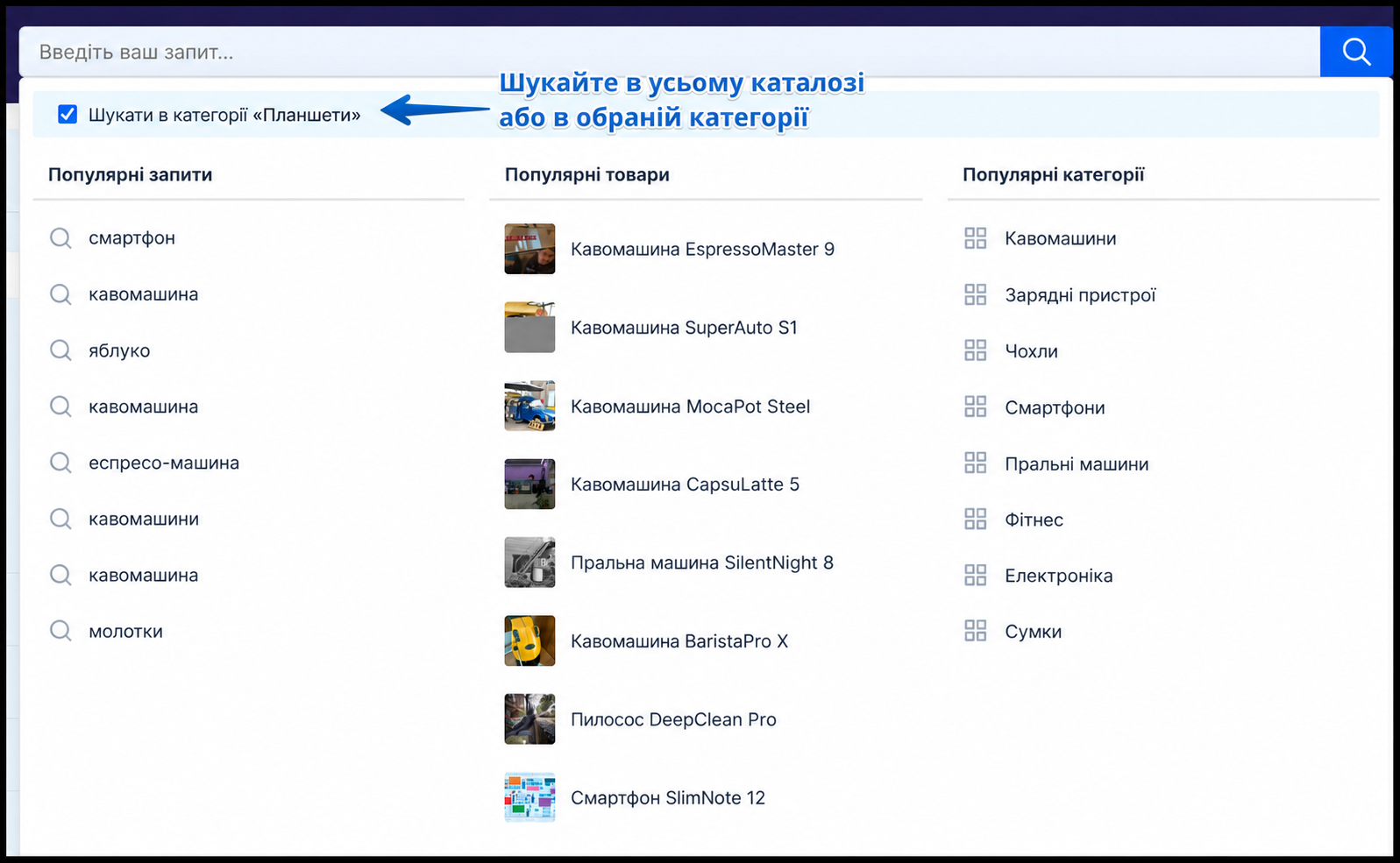Click the grid icon next to Зарядні пристрої

975,294
